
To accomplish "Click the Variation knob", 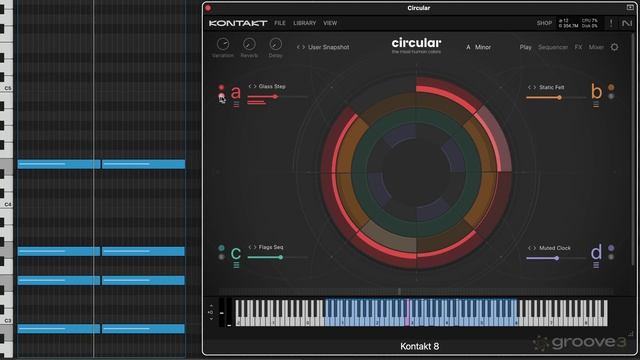I will point(223,44).
